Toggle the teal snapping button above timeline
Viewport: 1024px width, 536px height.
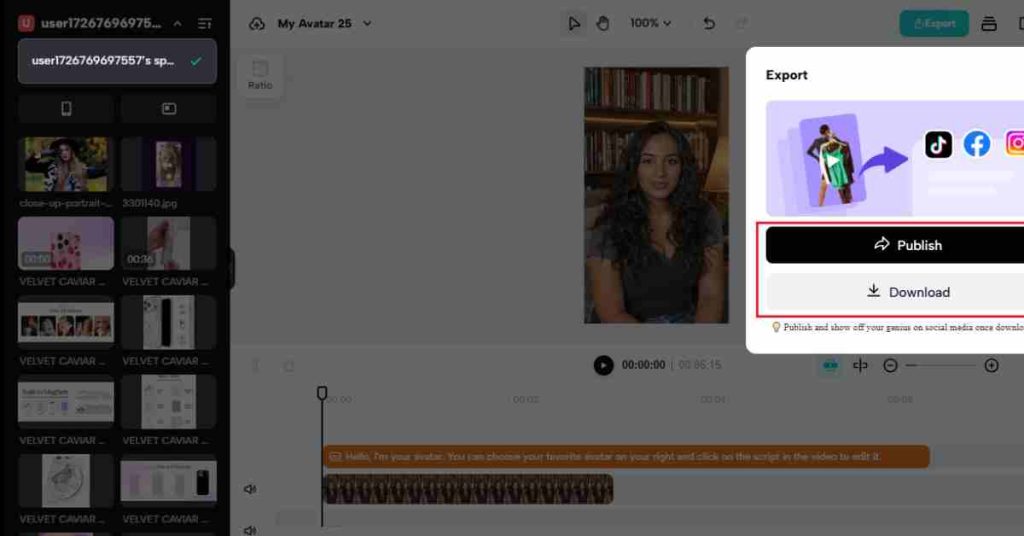pos(830,366)
